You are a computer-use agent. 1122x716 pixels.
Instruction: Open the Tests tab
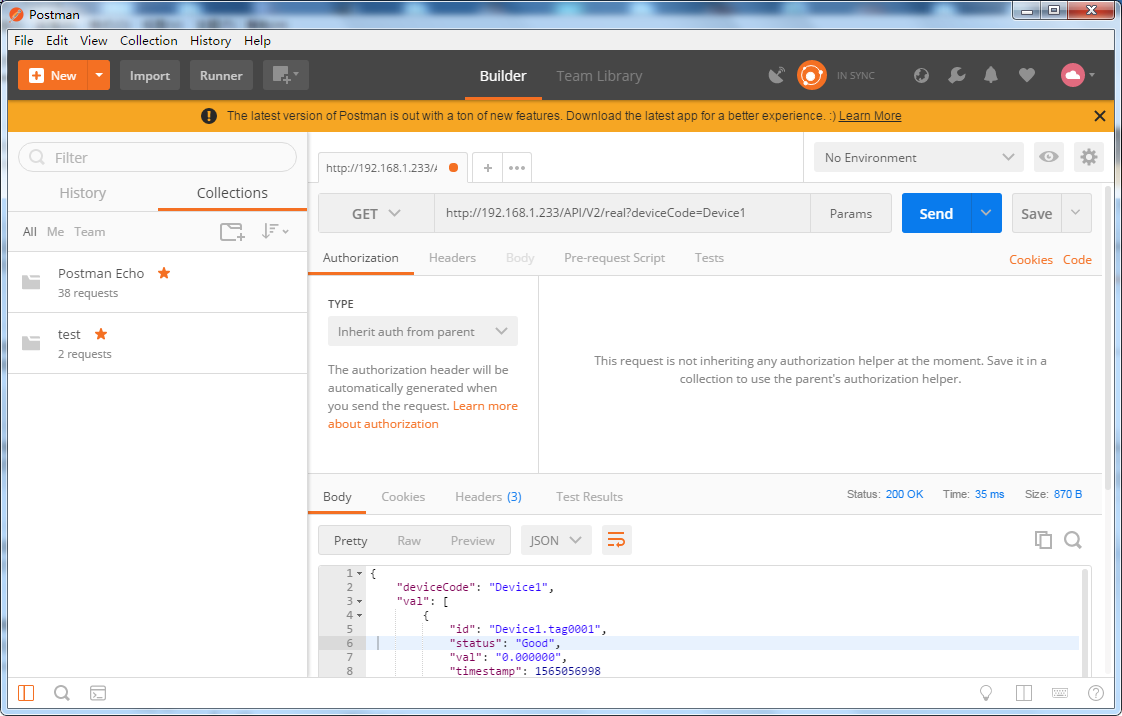point(709,258)
